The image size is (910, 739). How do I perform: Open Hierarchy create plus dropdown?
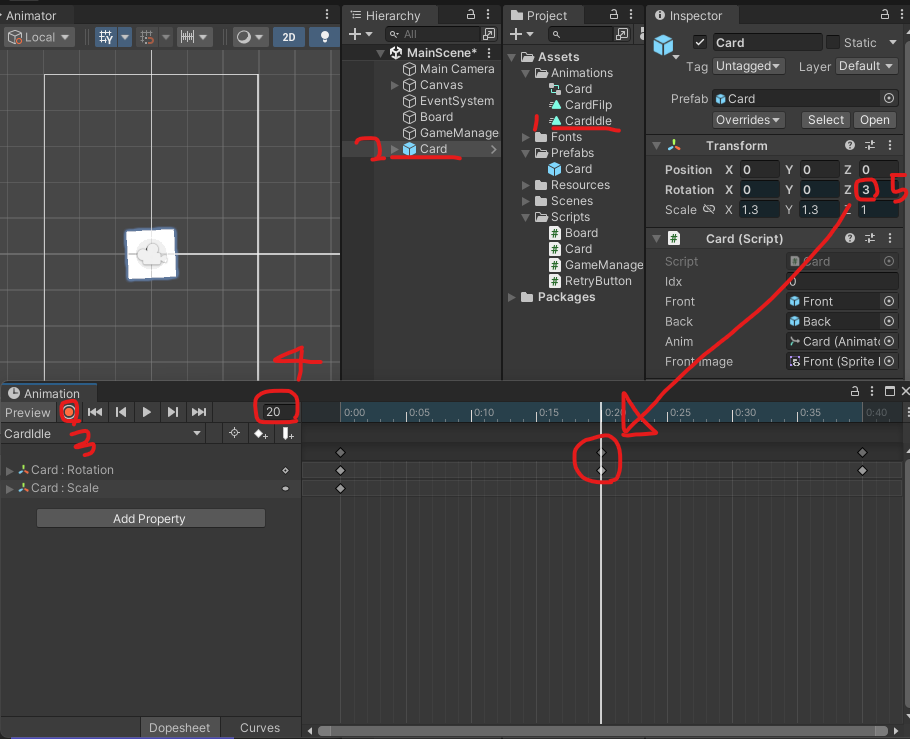coord(360,34)
